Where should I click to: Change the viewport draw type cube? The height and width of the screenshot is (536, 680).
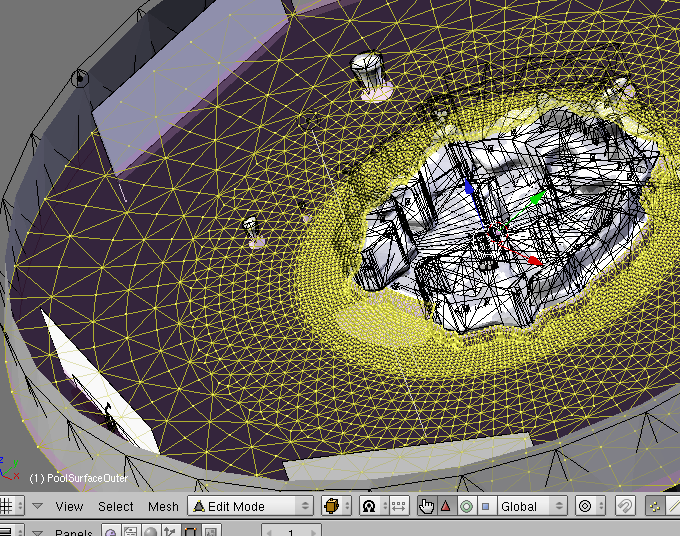[x=336, y=506]
